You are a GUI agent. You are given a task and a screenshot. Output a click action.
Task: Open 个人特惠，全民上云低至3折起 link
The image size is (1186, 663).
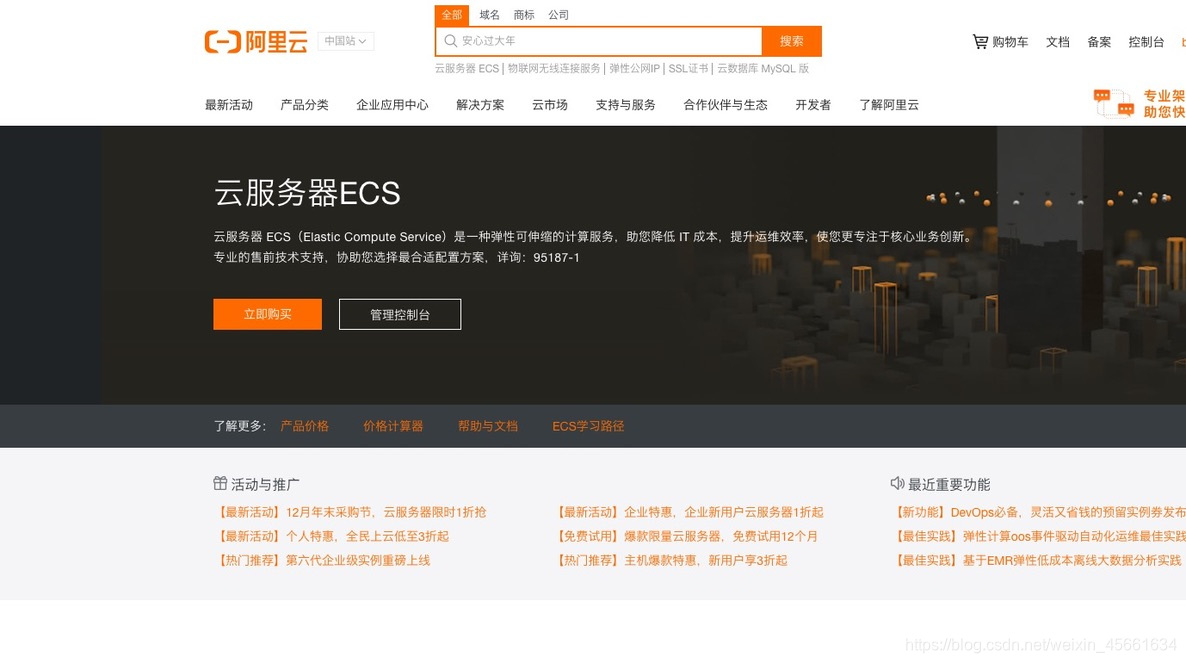point(331,537)
